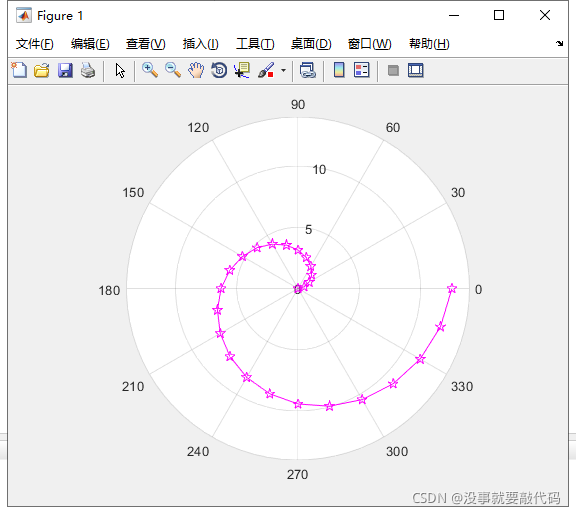Image resolution: width=576 pixels, height=514 pixels.
Task: Click the 90 degree angle label
Action: click(298, 104)
